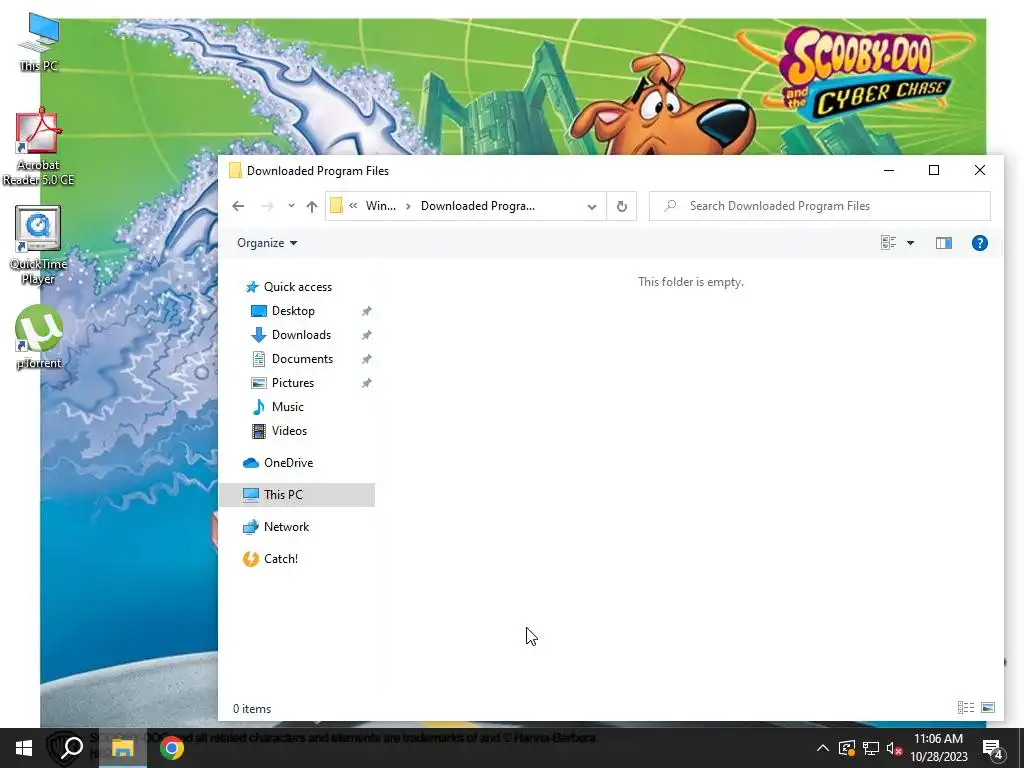Open File Explorer help

coord(980,243)
